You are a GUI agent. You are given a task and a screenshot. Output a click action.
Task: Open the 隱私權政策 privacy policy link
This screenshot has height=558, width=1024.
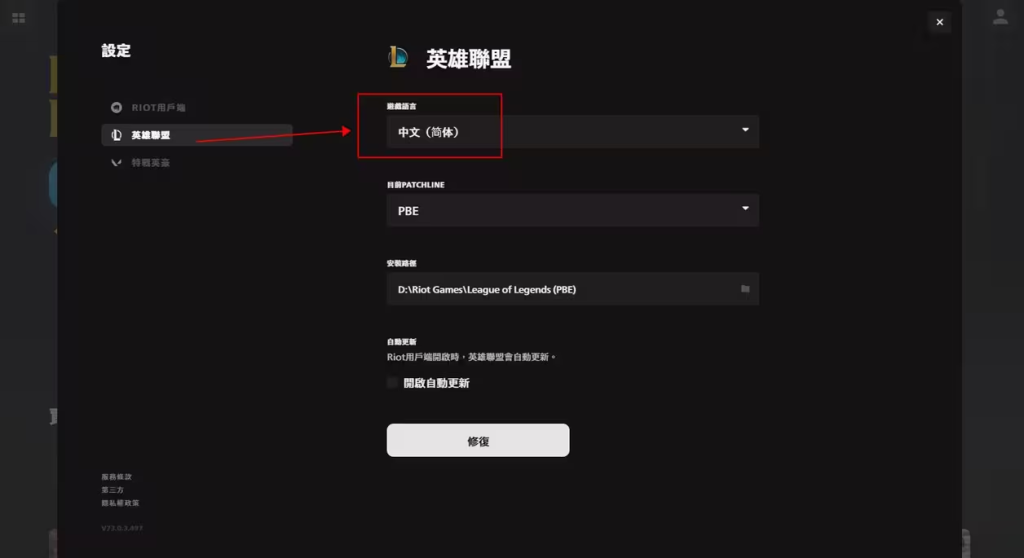120,503
